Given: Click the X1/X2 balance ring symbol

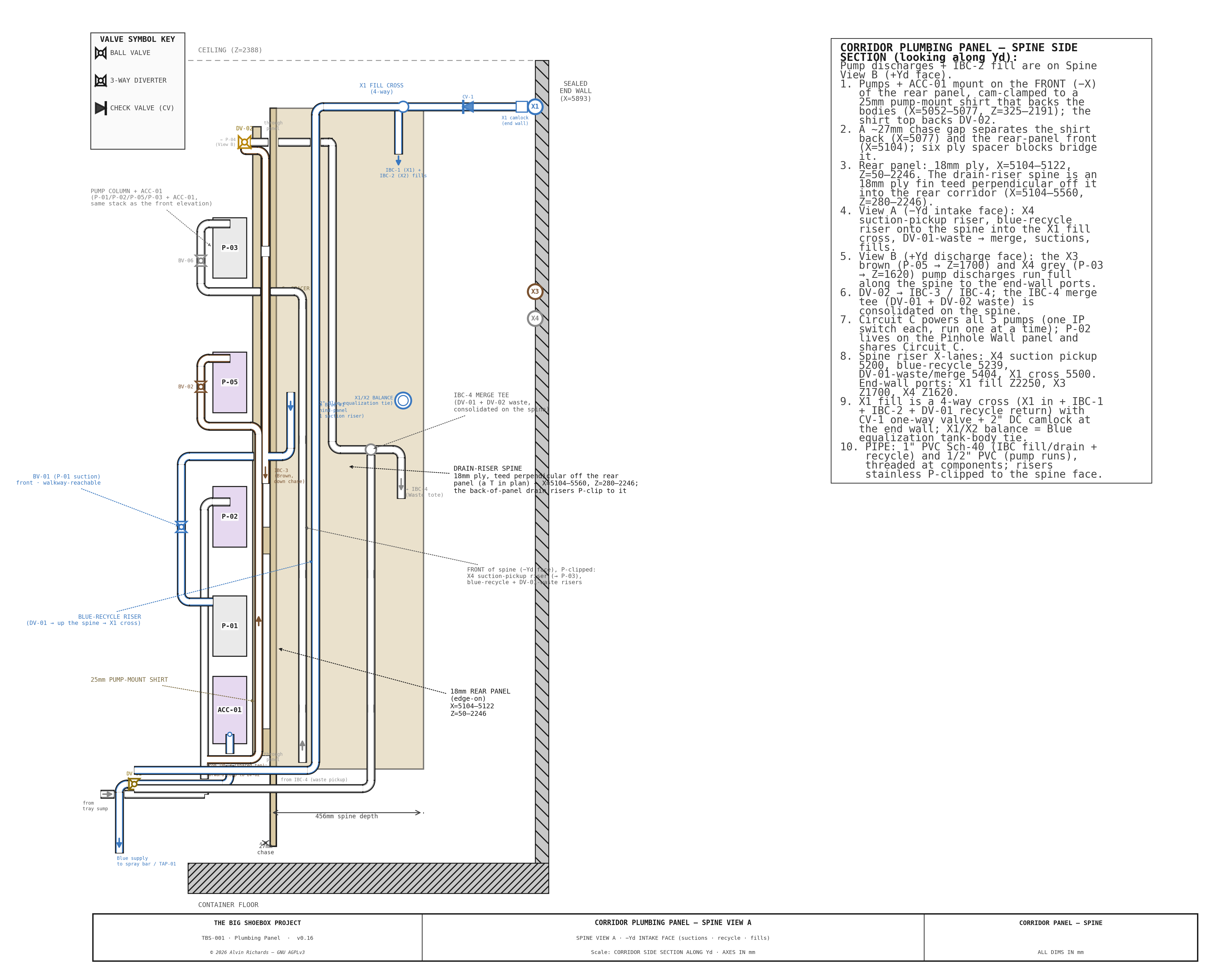Looking at the screenshot, I should pyautogui.click(x=403, y=400).
